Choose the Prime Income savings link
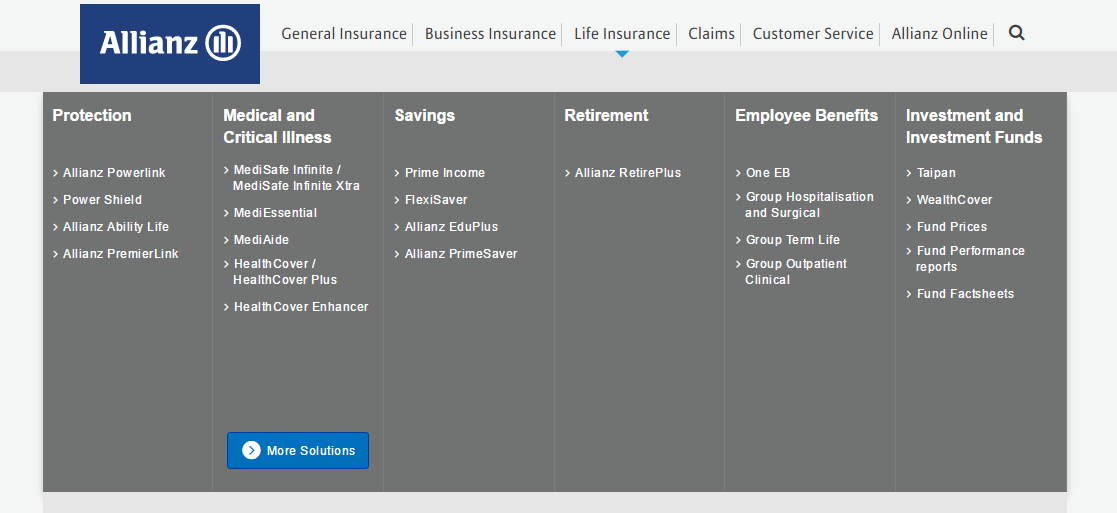Screen dimensions: 1117x513 click(x=444, y=173)
